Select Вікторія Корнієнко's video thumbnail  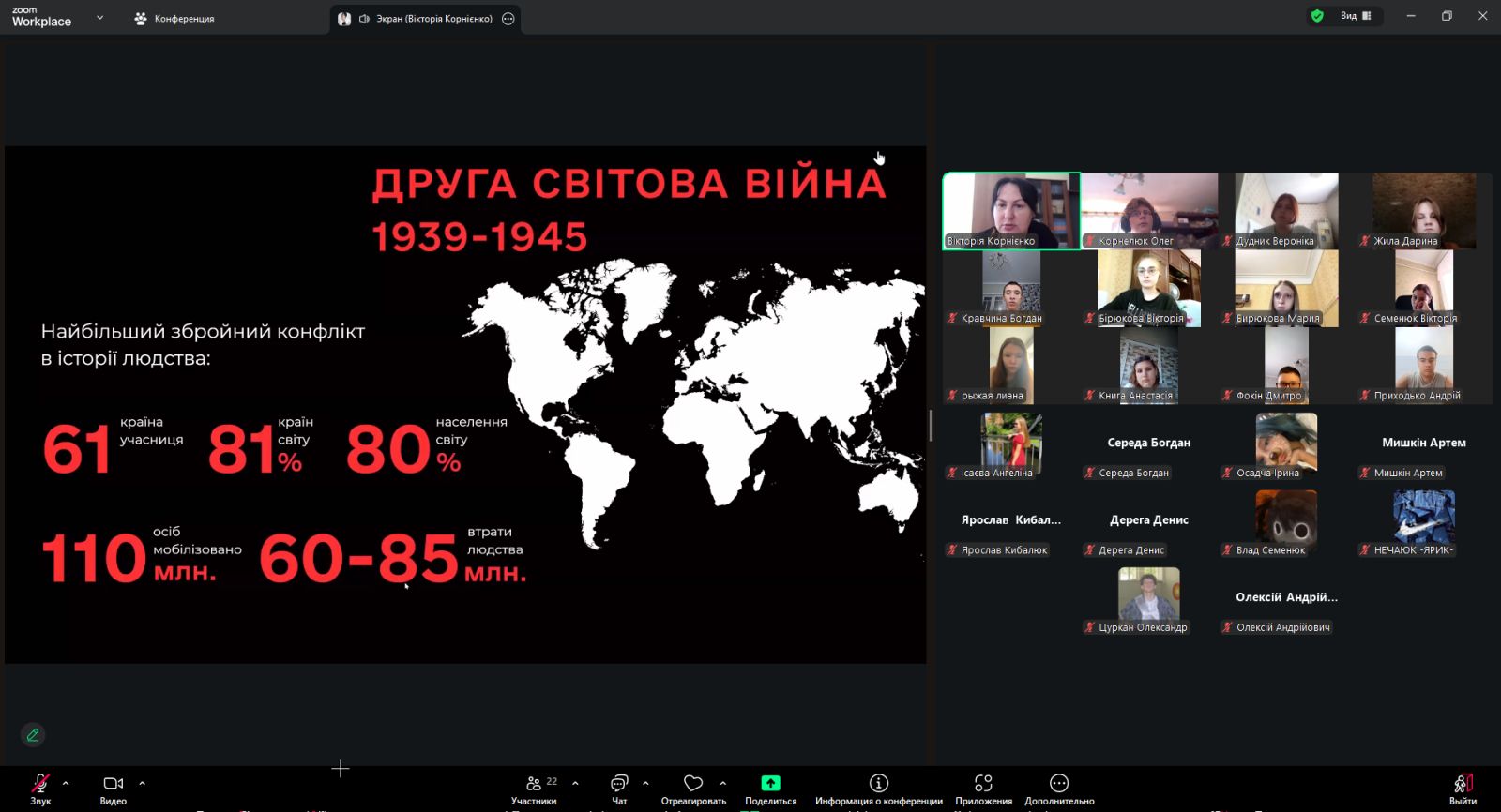1011,211
